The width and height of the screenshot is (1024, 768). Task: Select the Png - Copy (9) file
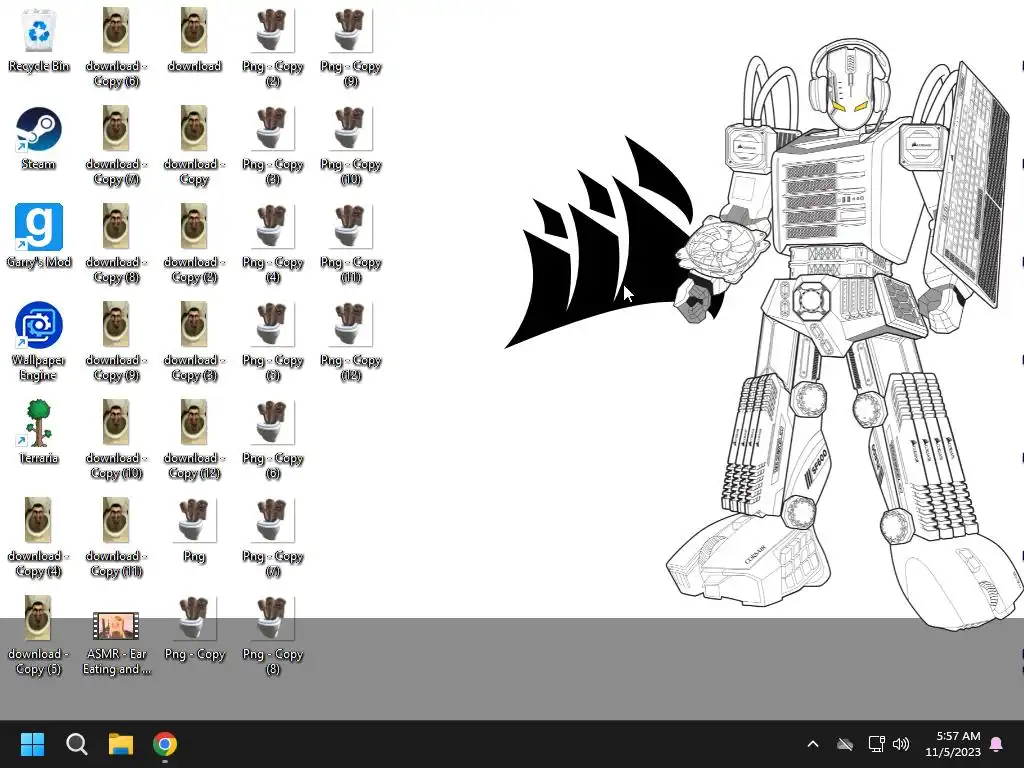click(351, 48)
